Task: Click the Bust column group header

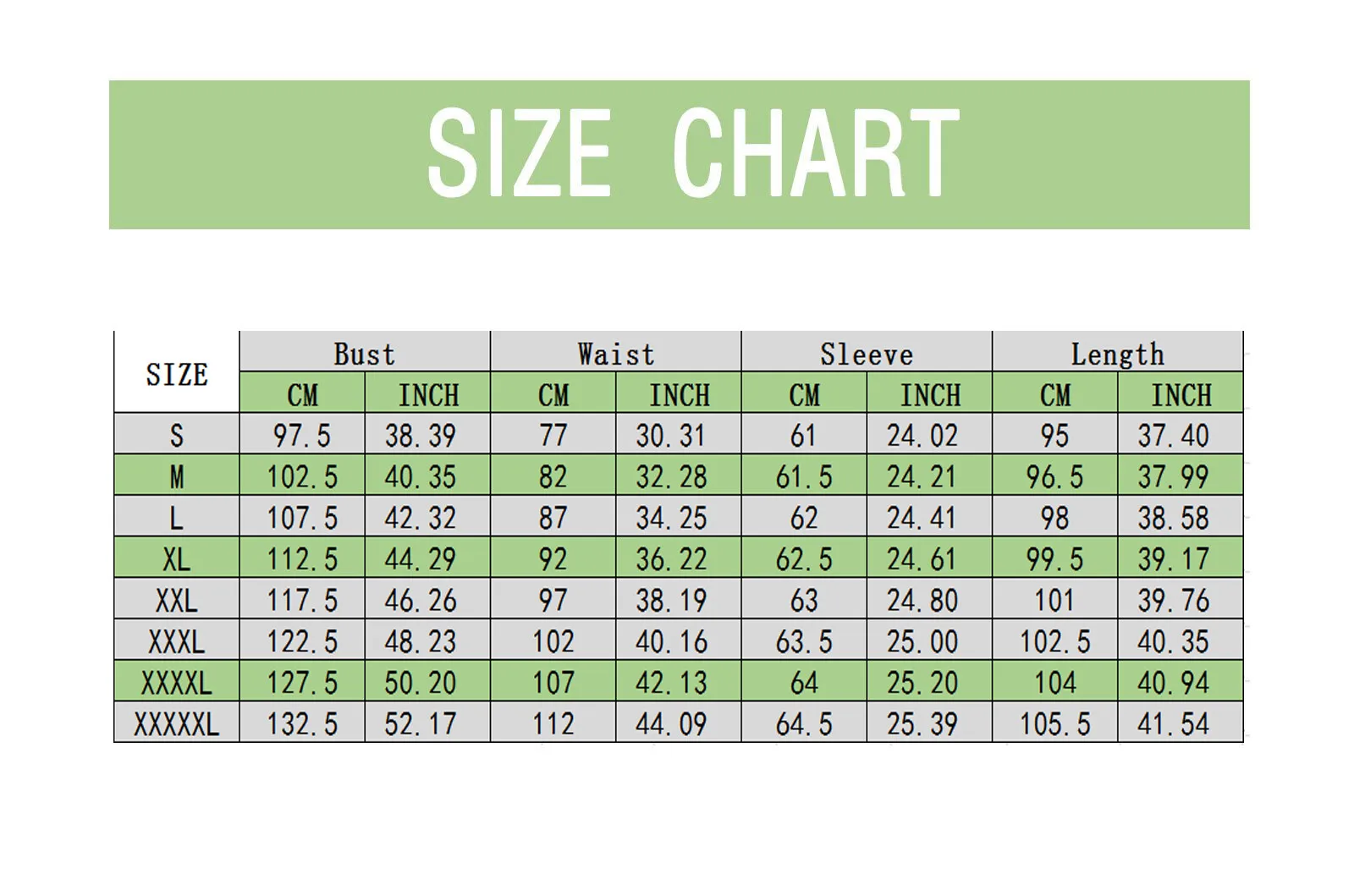Action: [364, 353]
